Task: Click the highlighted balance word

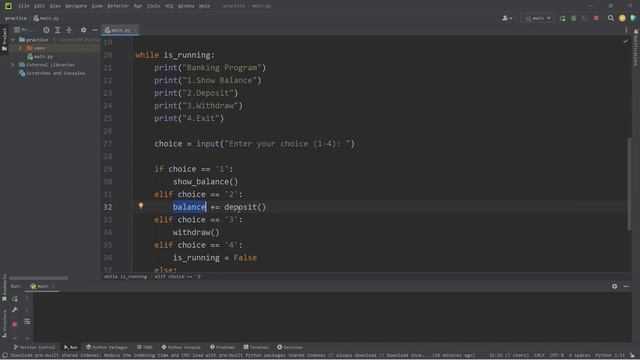Action: 189,207
